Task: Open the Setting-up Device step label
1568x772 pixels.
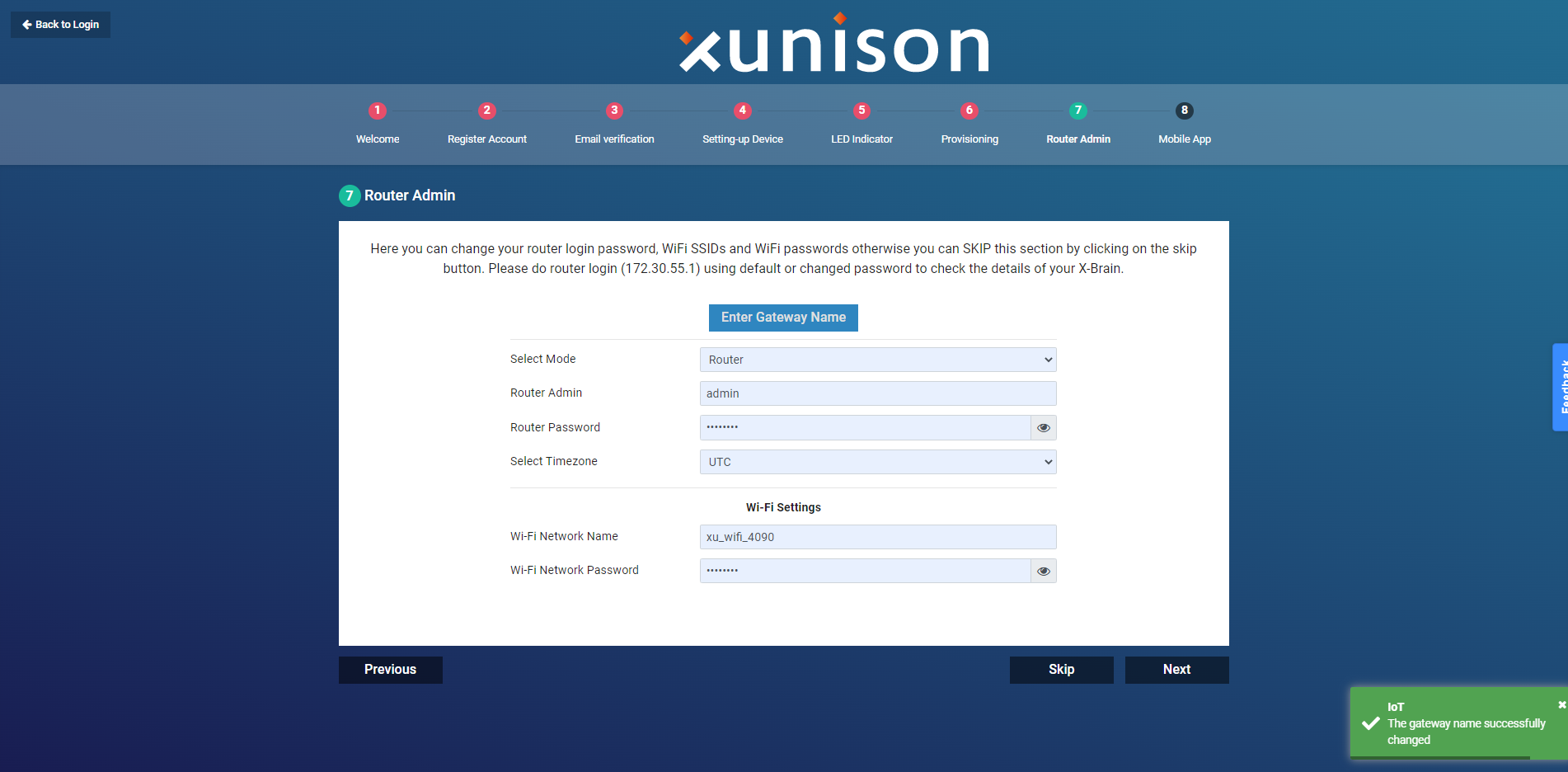Action: point(743,139)
